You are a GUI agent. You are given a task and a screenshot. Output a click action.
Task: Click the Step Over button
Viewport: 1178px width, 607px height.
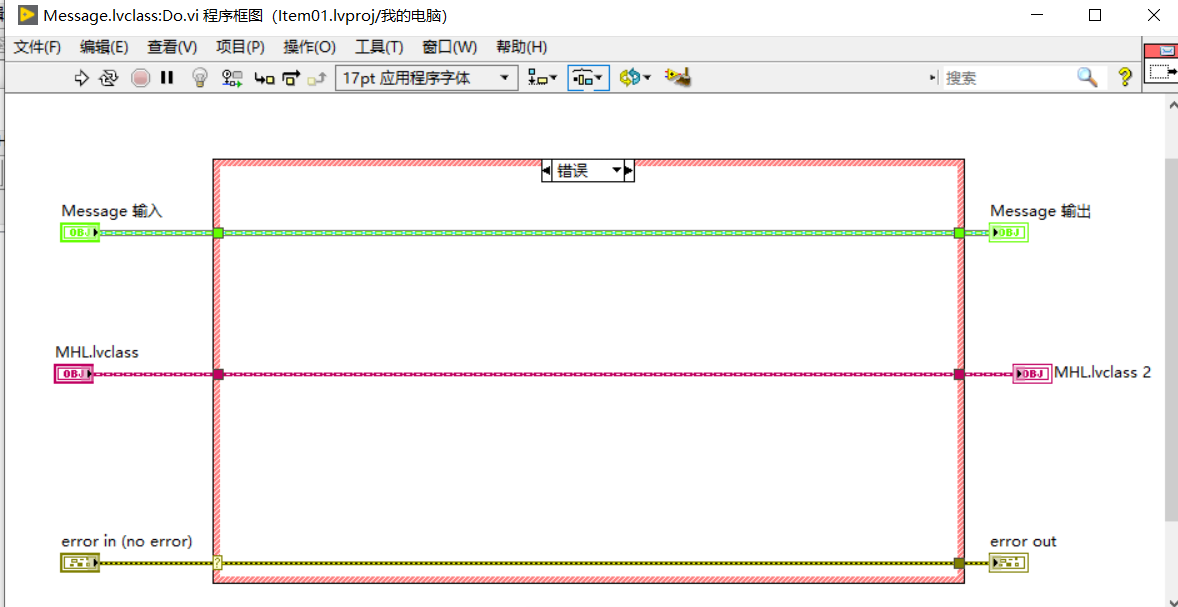click(x=291, y=77)
